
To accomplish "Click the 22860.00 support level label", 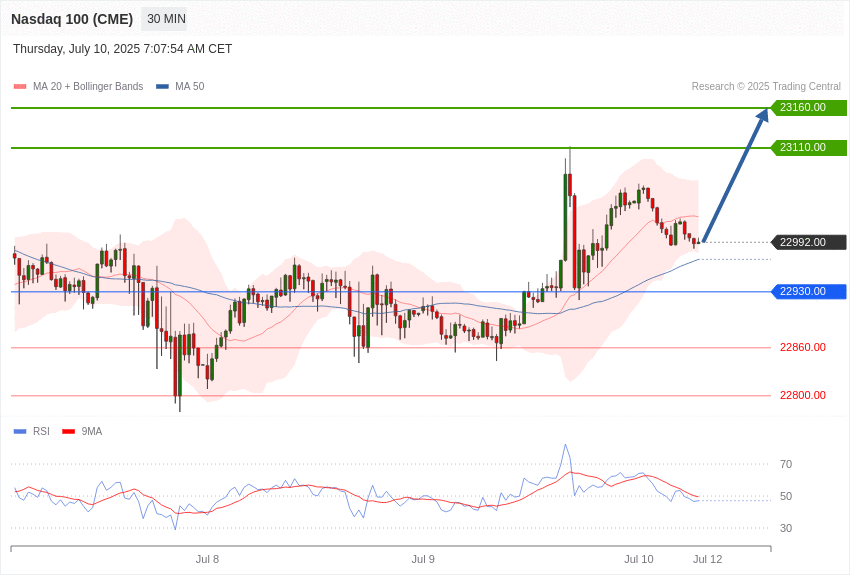I will pyautogui.click(x=803, y=347).
